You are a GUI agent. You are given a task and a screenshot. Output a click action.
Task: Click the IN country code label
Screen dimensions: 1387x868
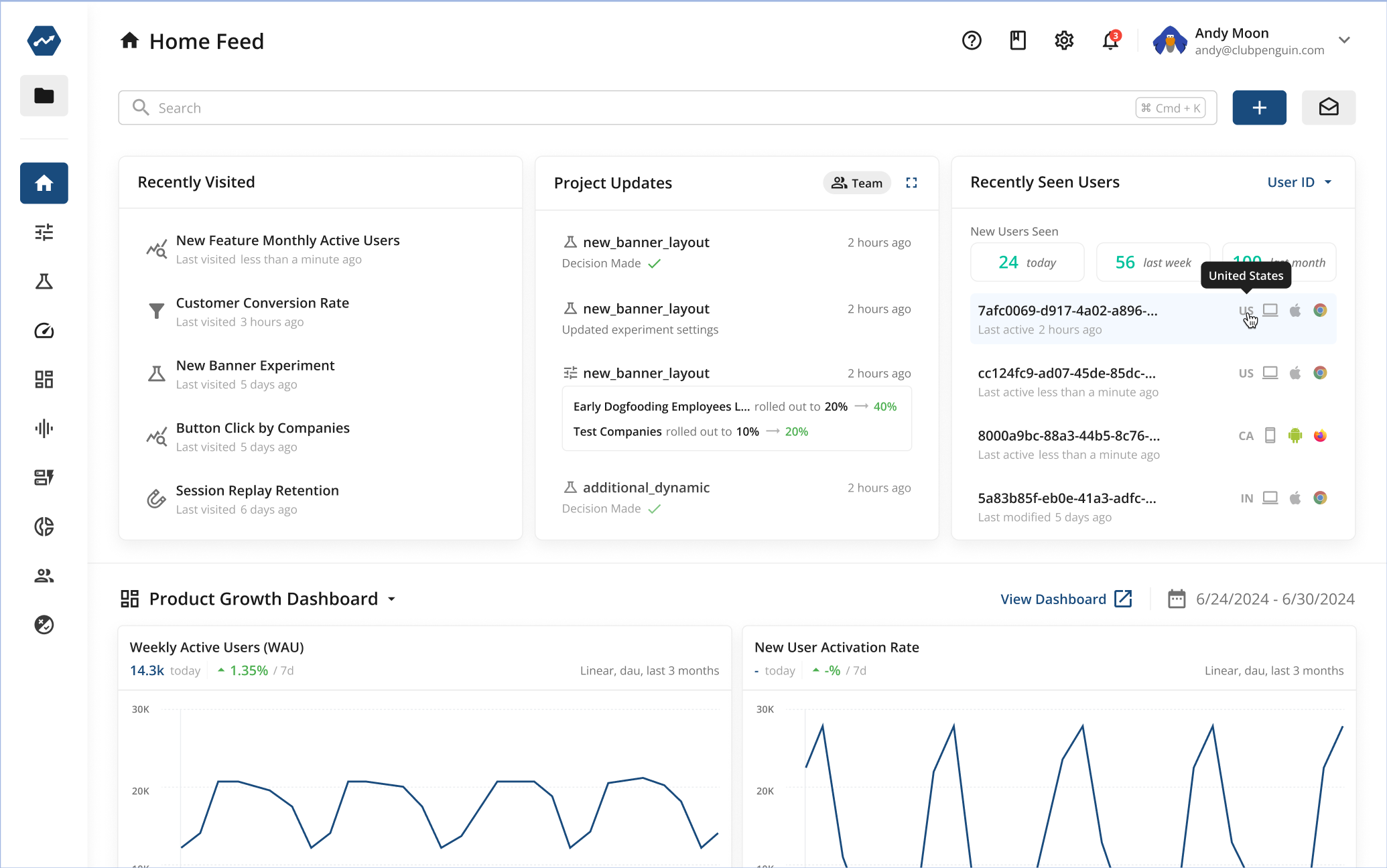coord(1246,498)
